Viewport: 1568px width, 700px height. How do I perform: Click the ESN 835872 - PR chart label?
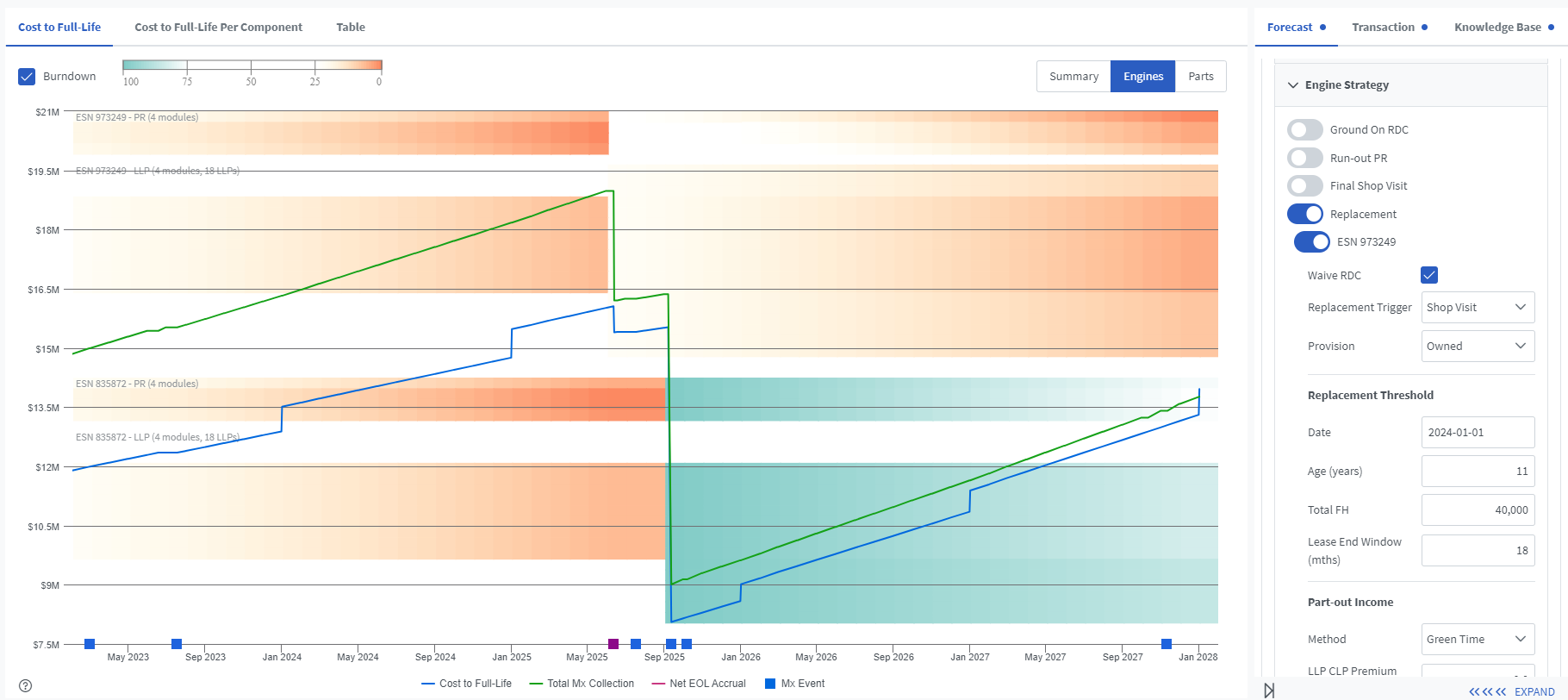tap(137, 384)
